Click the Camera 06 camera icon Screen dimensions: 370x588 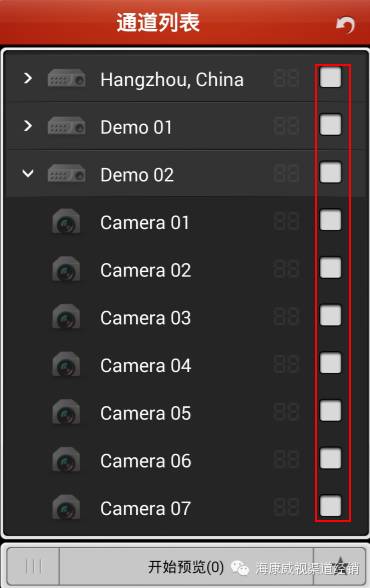[66, 460]
